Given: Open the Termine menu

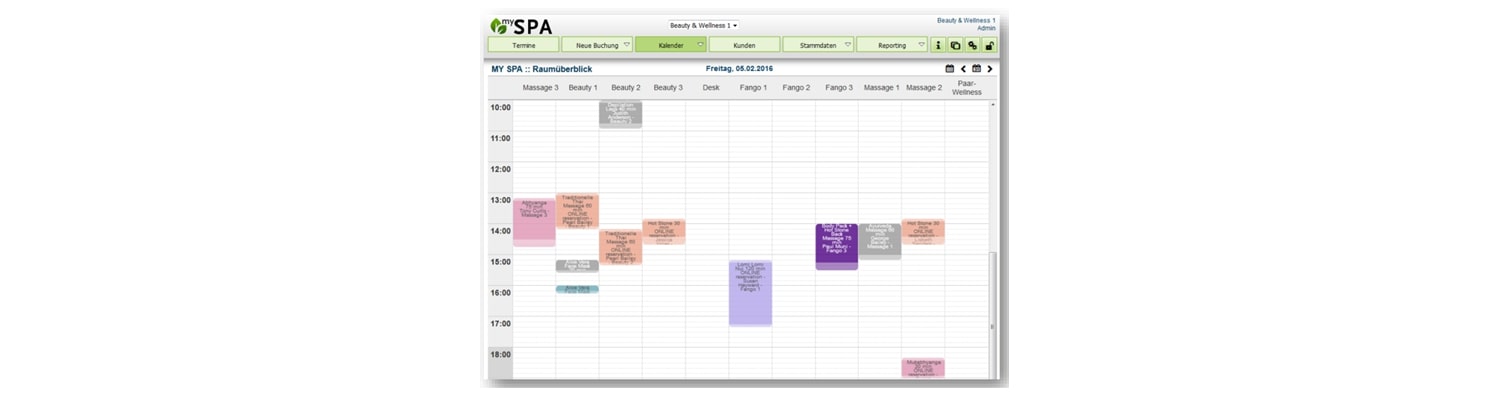Looking at the screenshot, I should click(523, 45).
